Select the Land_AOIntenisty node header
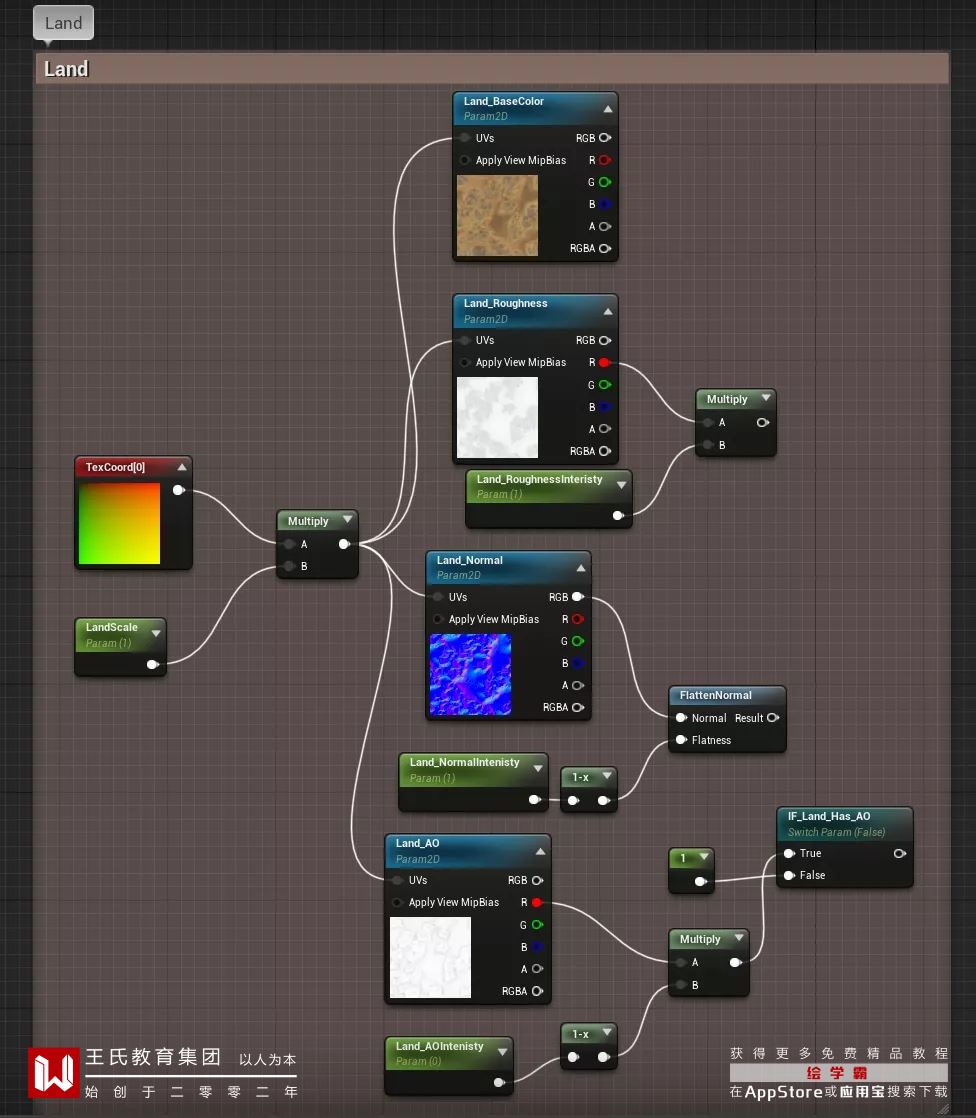 tap(449, 1052)
